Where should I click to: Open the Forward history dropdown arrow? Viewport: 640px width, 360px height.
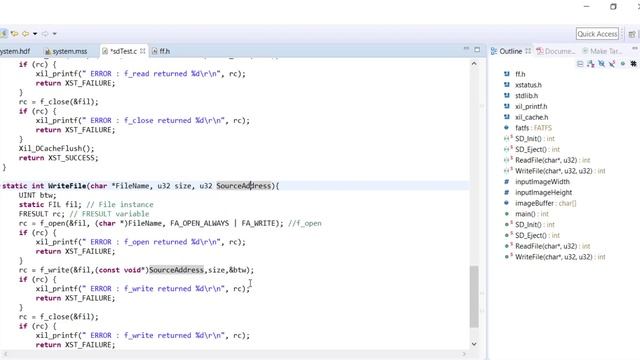(55, 34)
